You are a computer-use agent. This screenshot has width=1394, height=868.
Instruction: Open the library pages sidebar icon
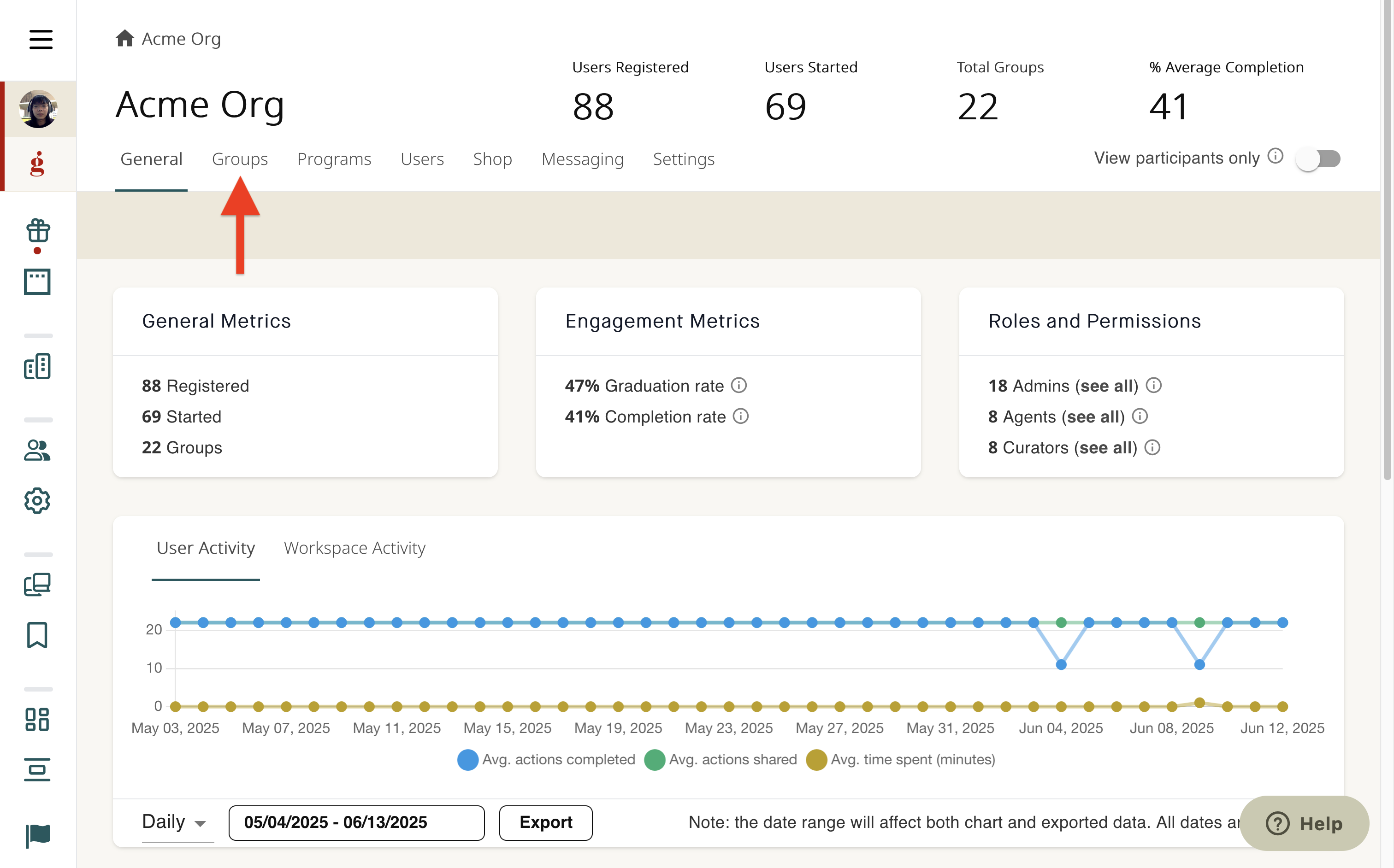37,584
